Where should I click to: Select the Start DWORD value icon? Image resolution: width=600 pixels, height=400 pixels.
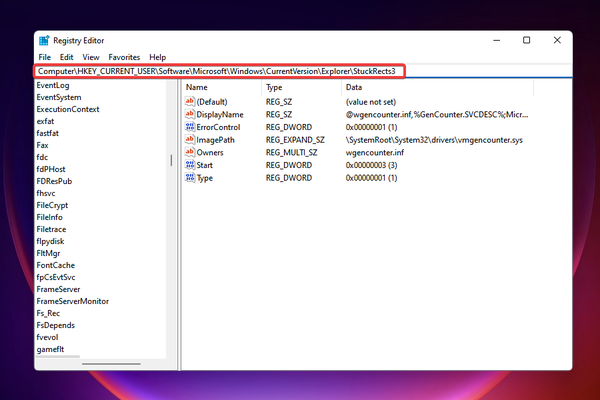[190, 165]
